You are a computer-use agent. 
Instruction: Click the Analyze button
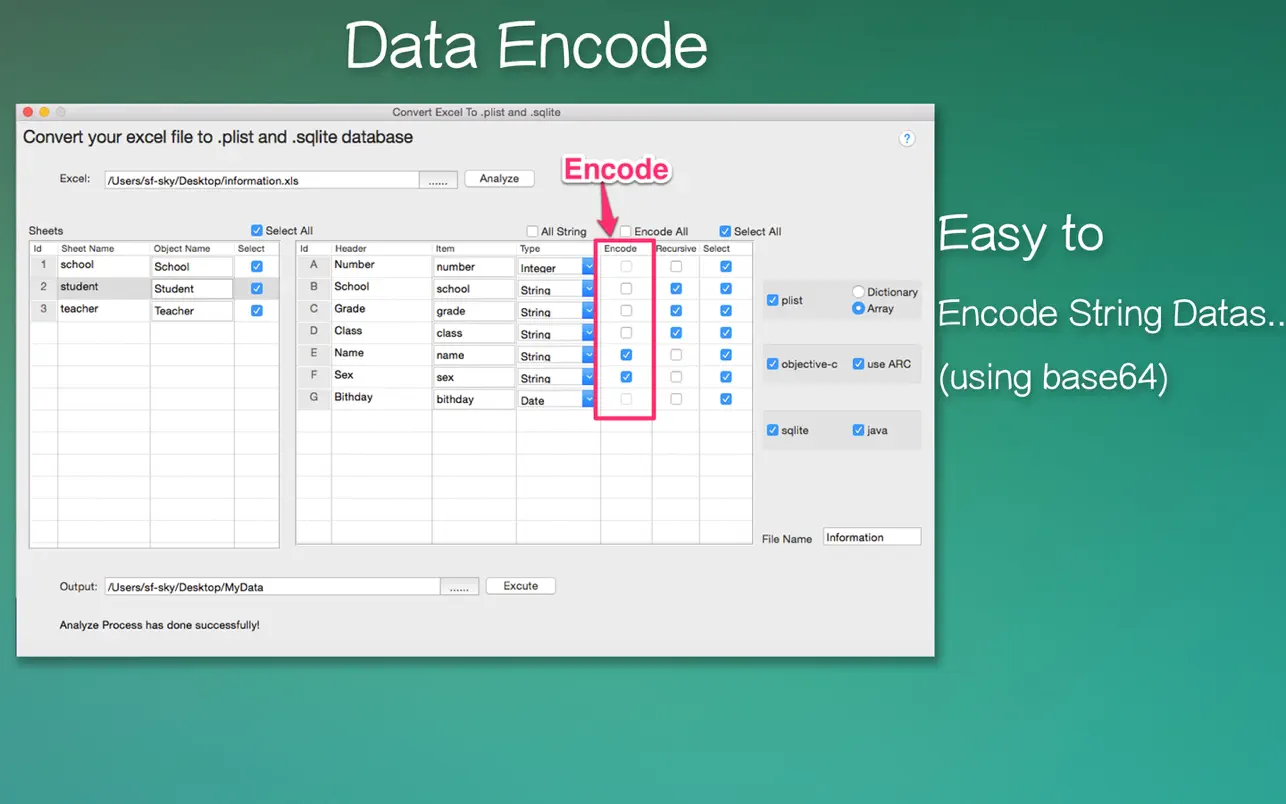click(499, 178)
